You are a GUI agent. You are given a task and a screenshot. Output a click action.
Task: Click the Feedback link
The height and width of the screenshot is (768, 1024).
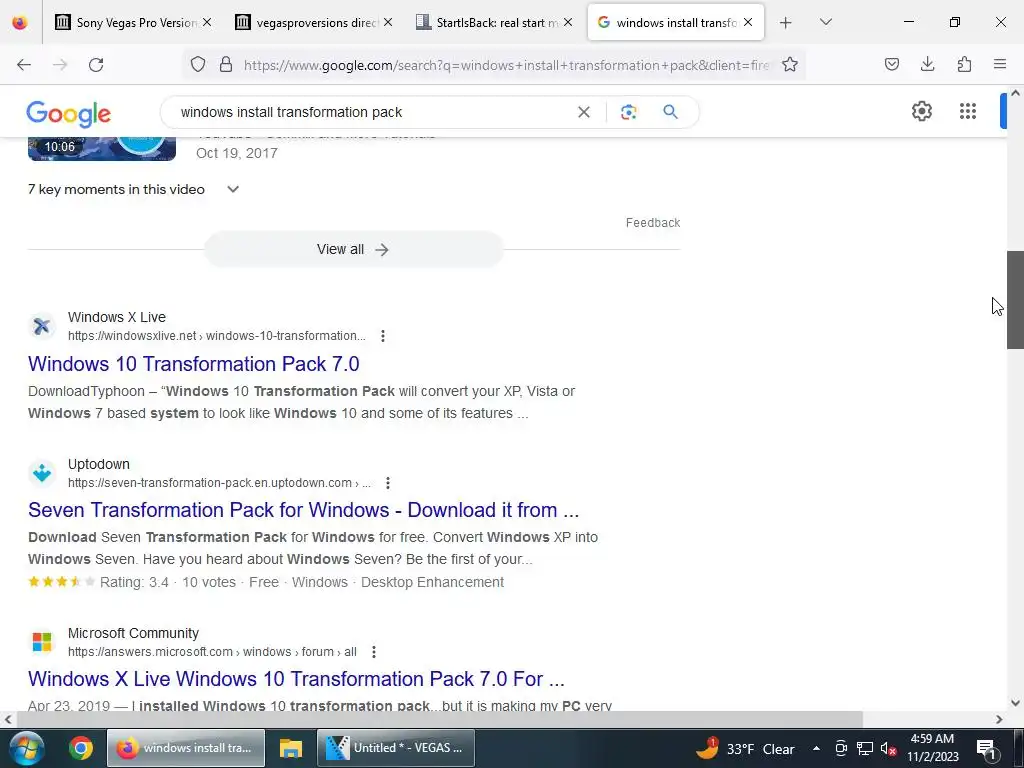coord(653,223)
